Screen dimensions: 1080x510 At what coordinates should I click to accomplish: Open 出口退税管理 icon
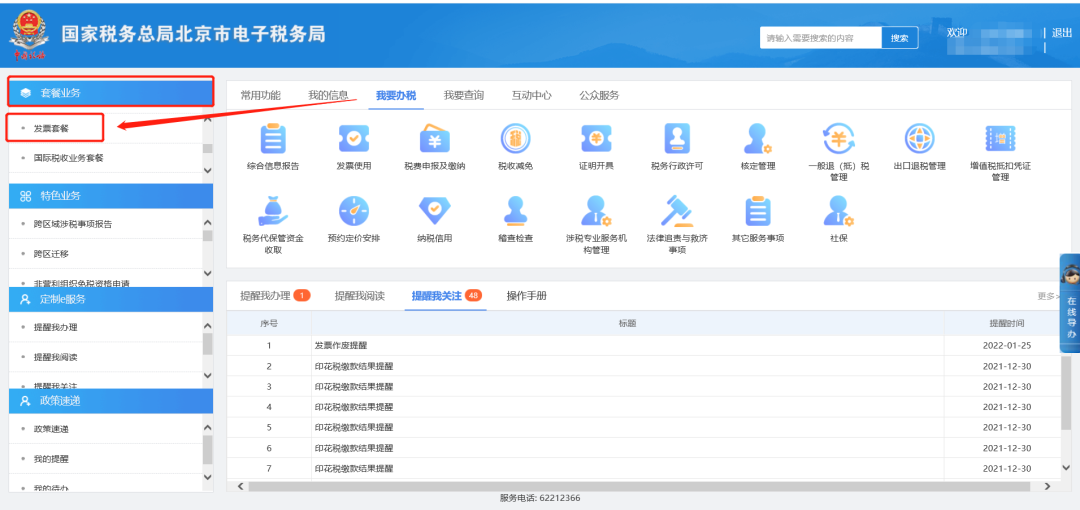coord(920,139)
